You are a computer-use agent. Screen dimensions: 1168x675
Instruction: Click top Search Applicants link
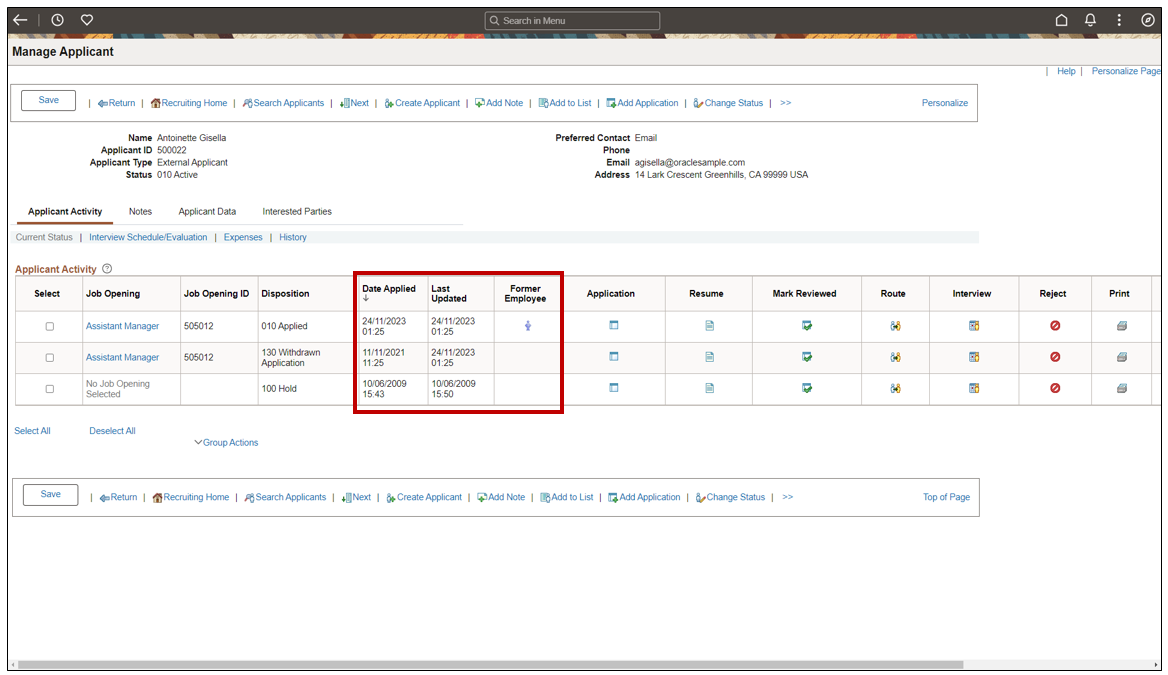tap(283, 103)
